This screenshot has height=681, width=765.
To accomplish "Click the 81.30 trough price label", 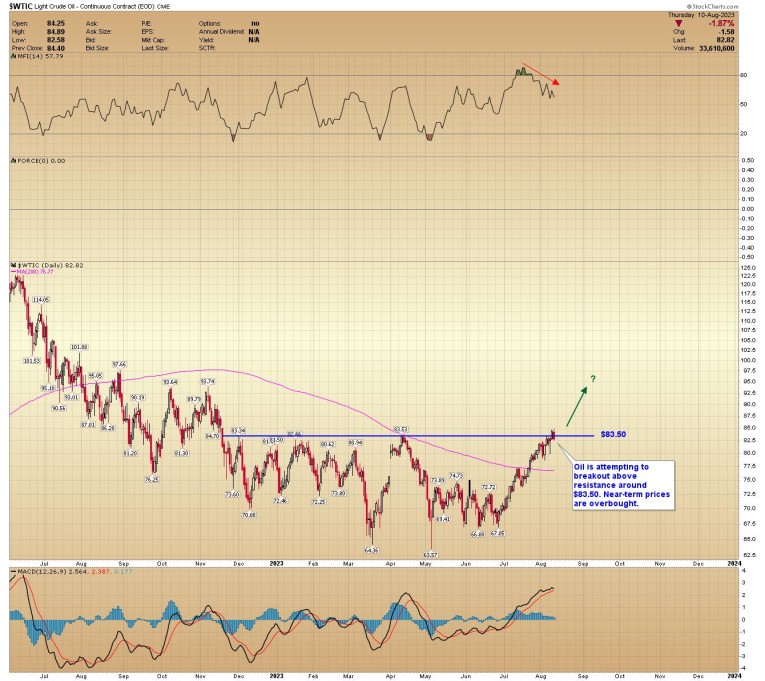I will (x=181, y=454).
